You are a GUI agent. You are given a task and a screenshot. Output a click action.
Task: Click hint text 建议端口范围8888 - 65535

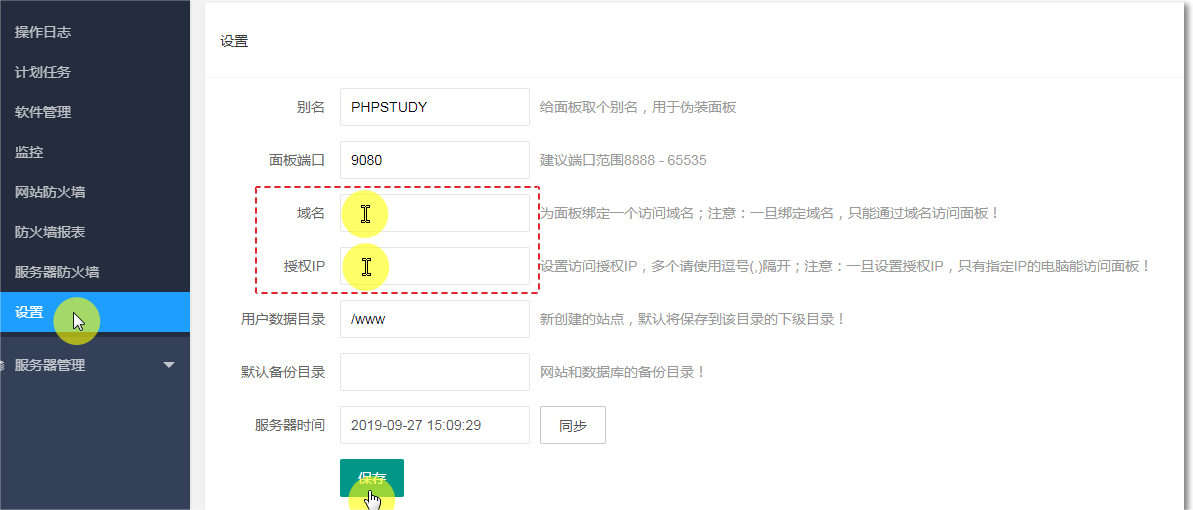[623, 161]
